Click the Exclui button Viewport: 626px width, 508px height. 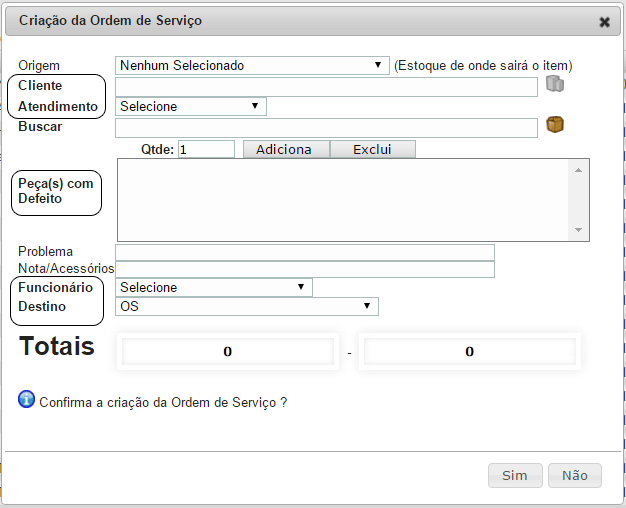click(373, 149)
